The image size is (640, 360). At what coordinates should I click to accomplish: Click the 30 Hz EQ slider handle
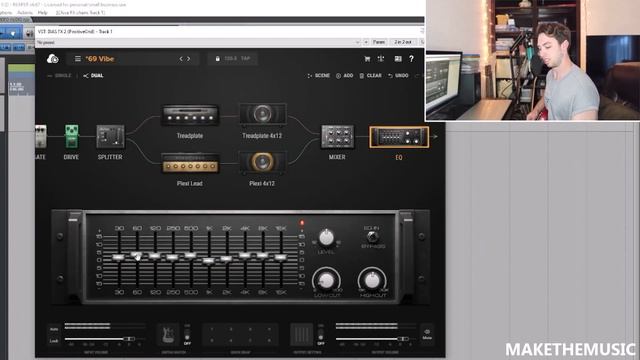click(x=119, y=257)
